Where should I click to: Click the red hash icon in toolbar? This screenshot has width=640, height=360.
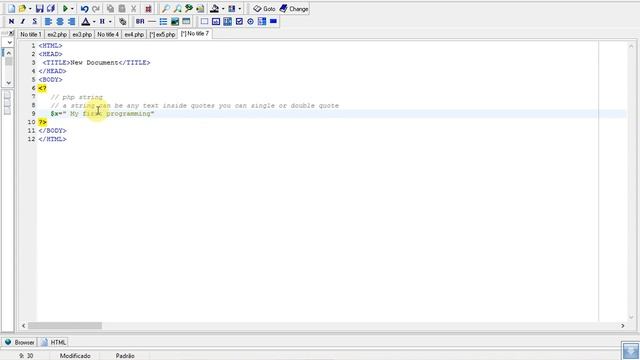(148, 9)
